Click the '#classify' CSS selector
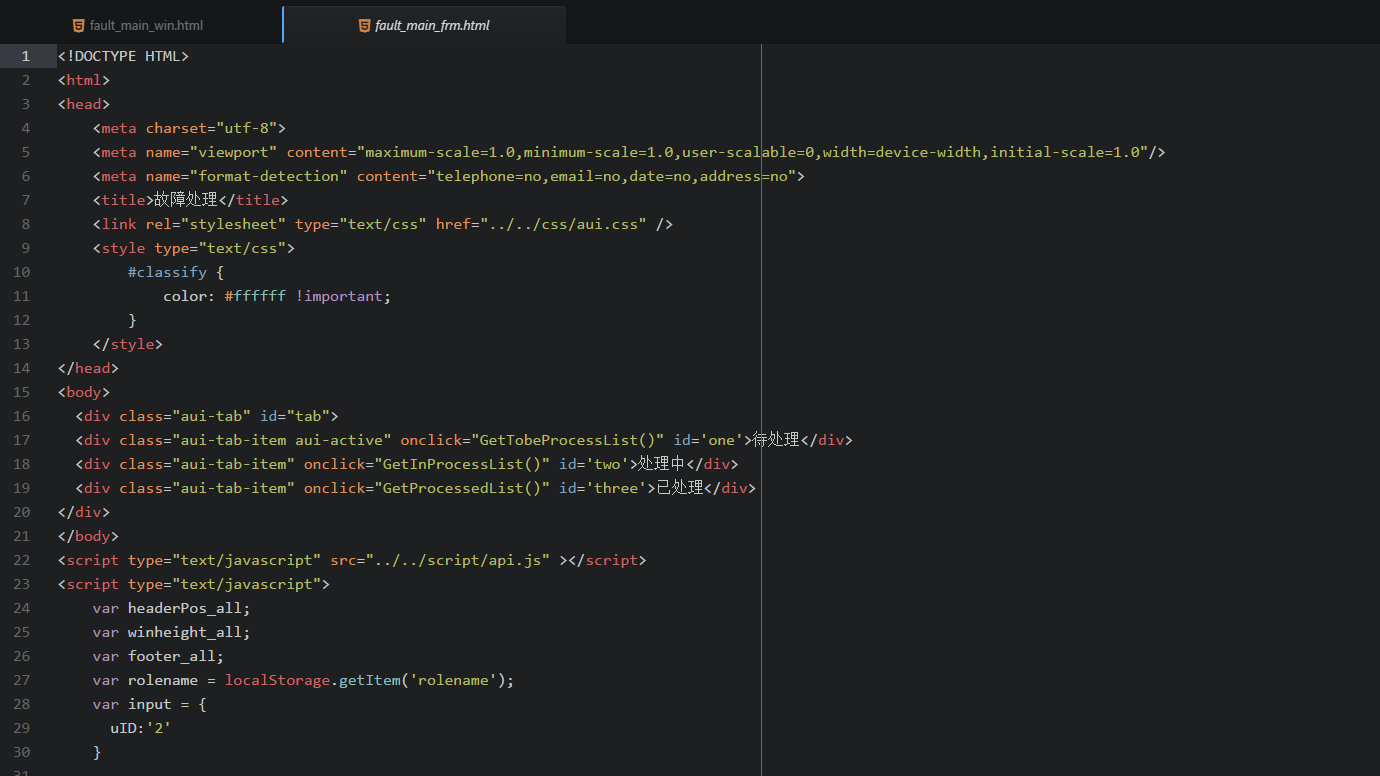Viewport: 1380px width, 776px height. (x=167, y=272)
